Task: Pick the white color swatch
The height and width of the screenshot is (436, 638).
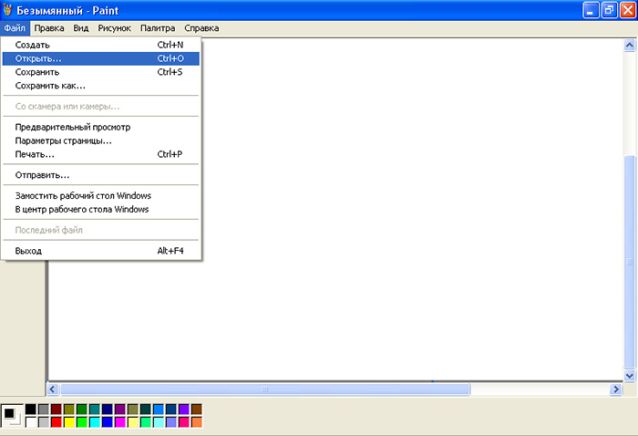Action: (x=31, y=422)
